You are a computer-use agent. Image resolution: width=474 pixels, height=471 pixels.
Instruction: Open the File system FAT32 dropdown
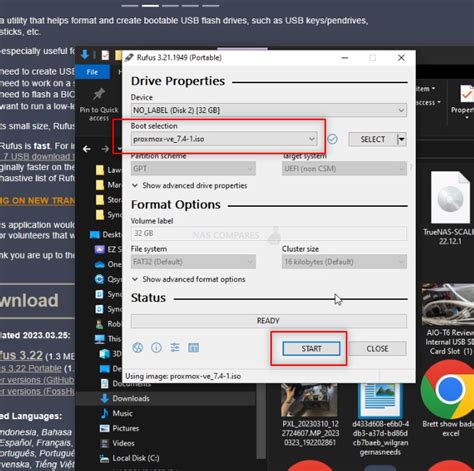pos(193,262)
